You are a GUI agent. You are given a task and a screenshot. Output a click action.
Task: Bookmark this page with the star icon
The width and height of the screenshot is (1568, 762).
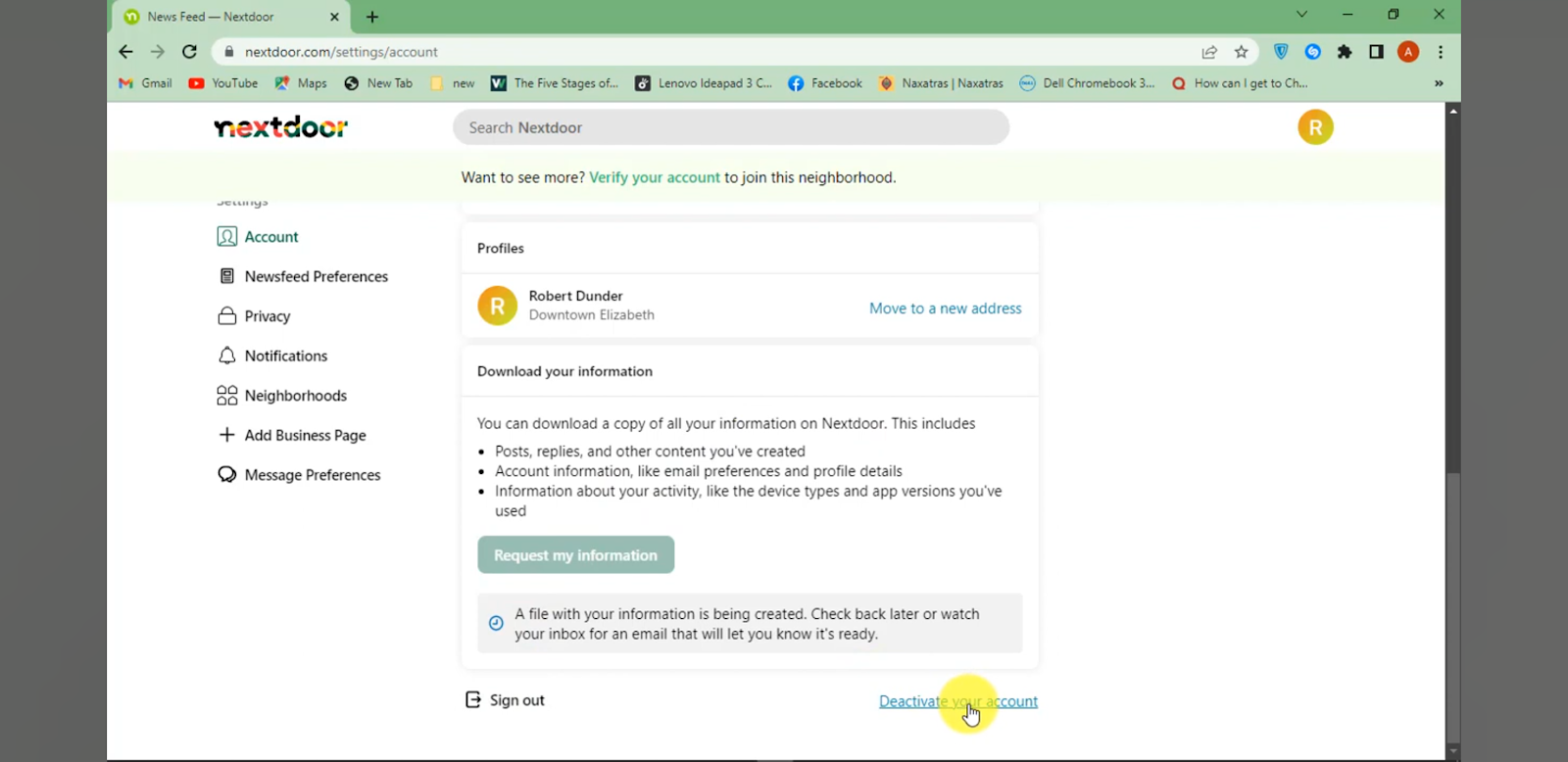click(1242, 52)
